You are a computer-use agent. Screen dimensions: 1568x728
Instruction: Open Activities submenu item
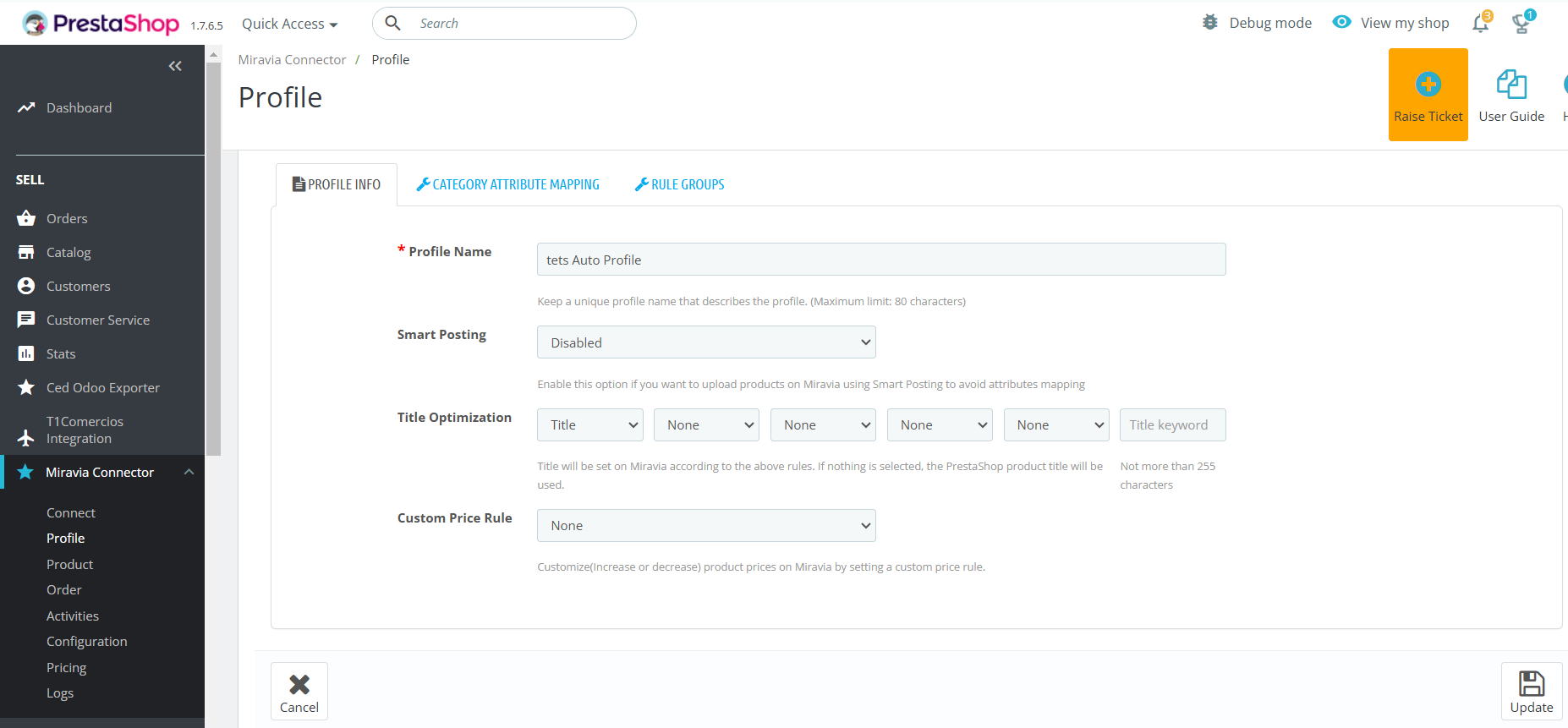(x=73, y=616)
